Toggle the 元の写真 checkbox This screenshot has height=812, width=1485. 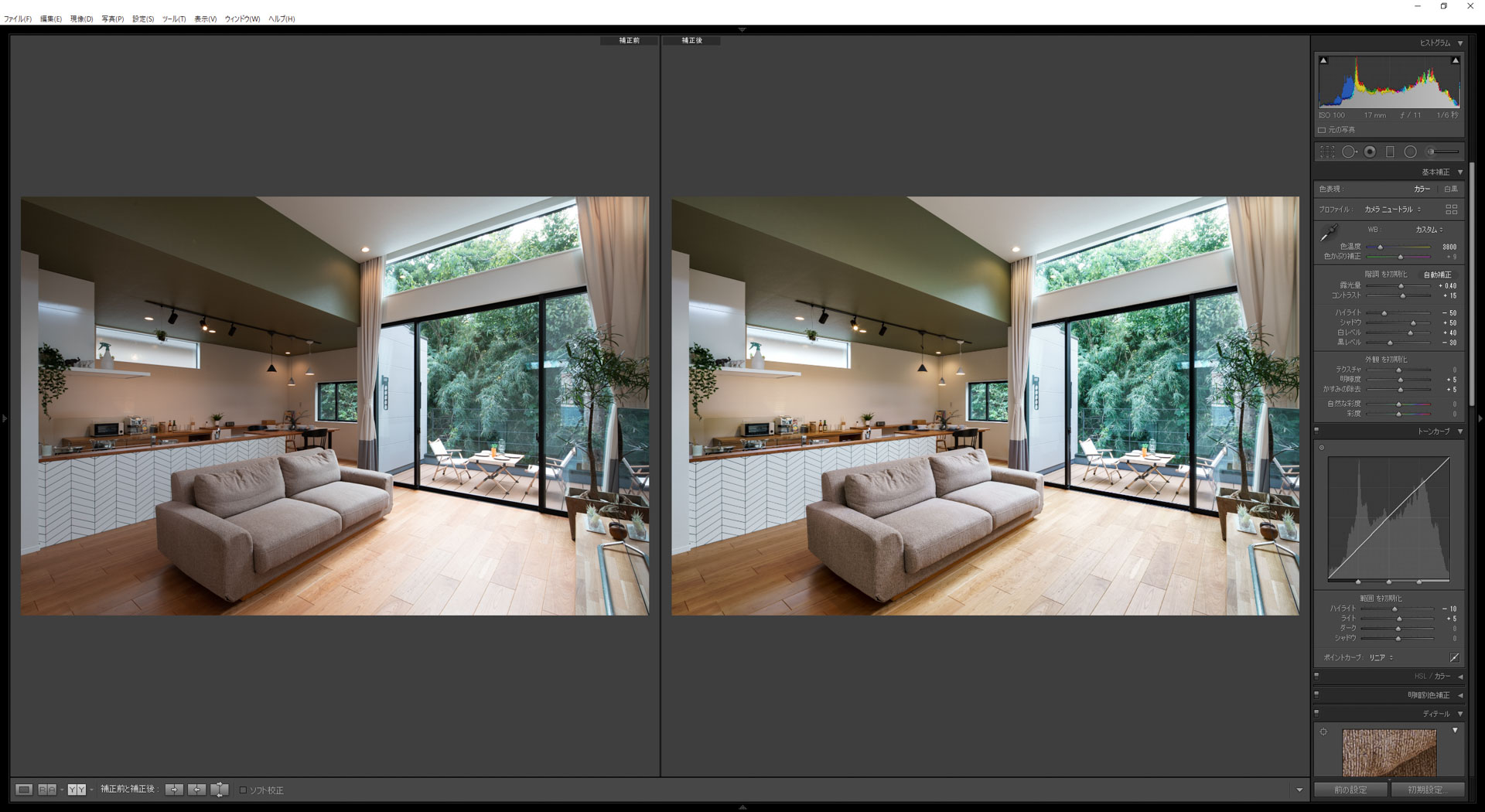pos(1322,130)
